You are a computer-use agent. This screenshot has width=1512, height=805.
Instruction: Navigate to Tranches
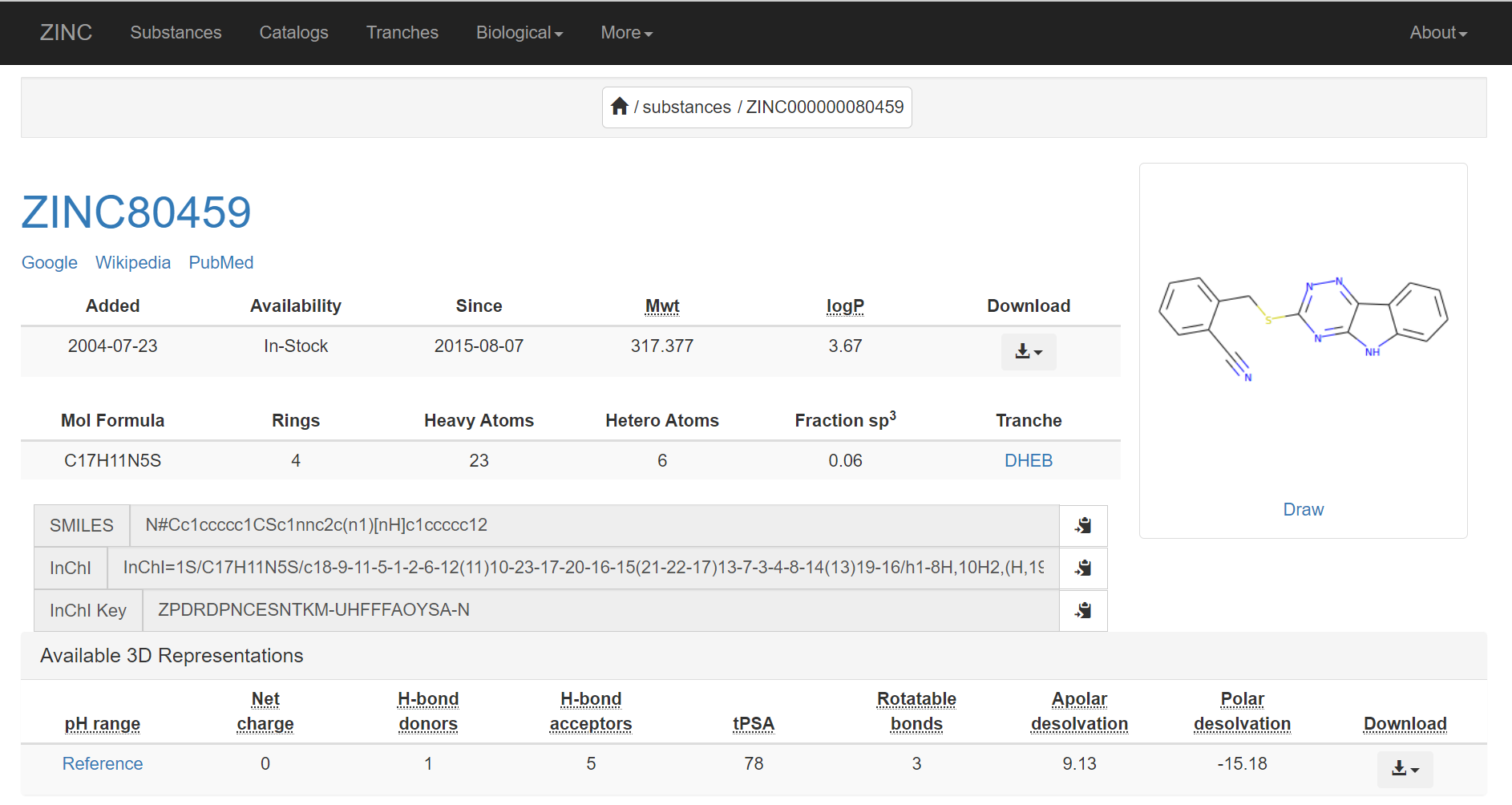point(402,33)
